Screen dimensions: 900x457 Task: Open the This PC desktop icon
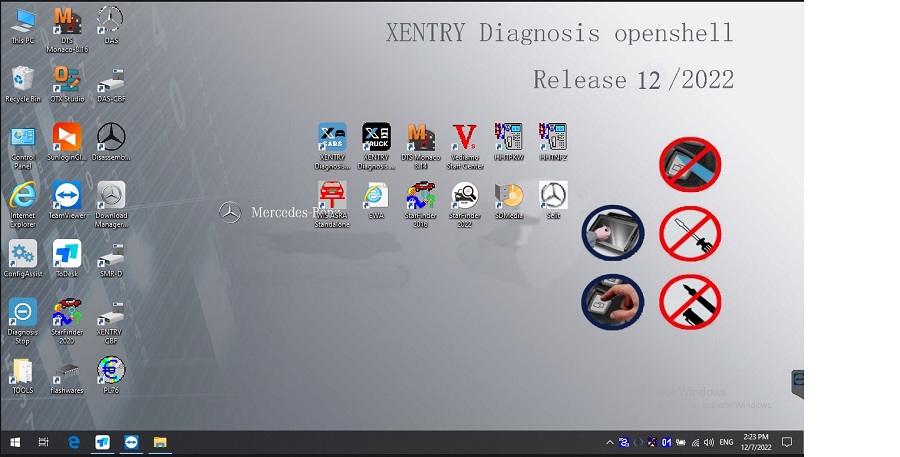click(23, 26)
